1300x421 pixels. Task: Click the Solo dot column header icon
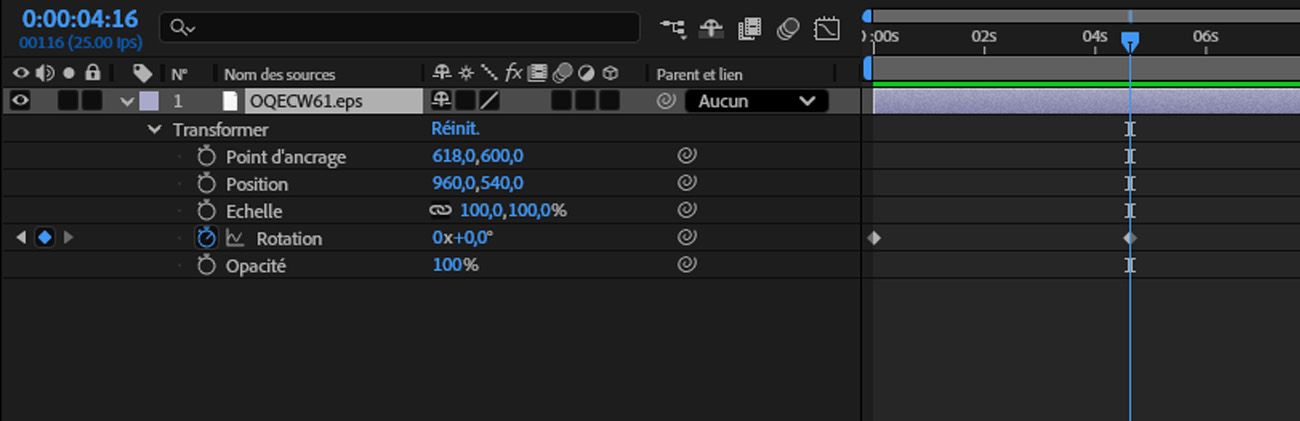(x=69, y=73)
